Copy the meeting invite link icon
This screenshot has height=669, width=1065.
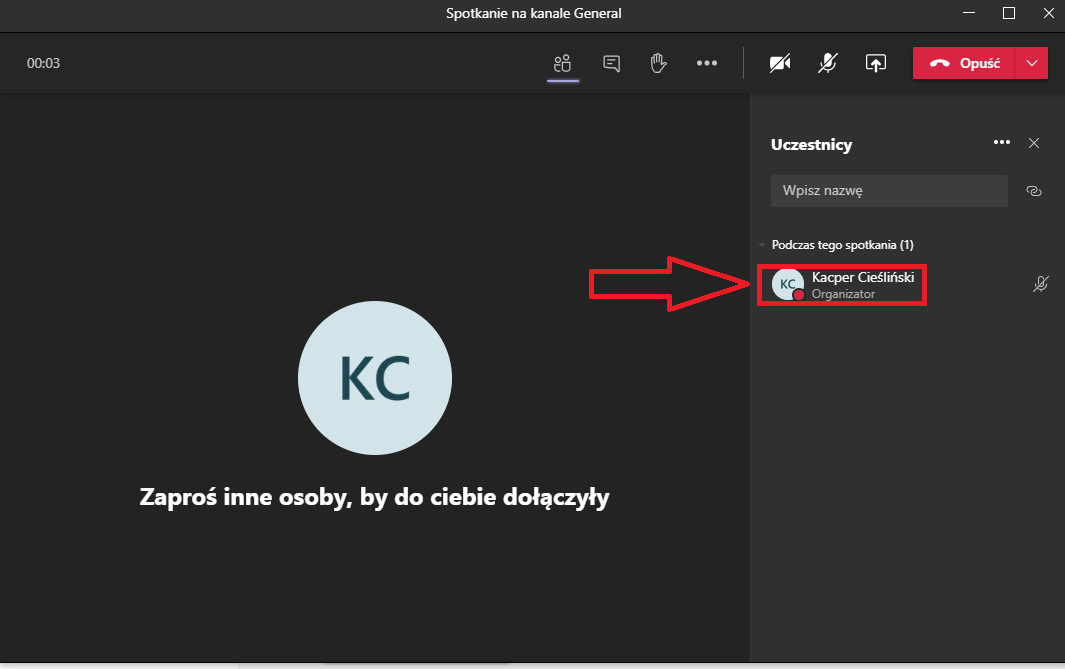1034,191
